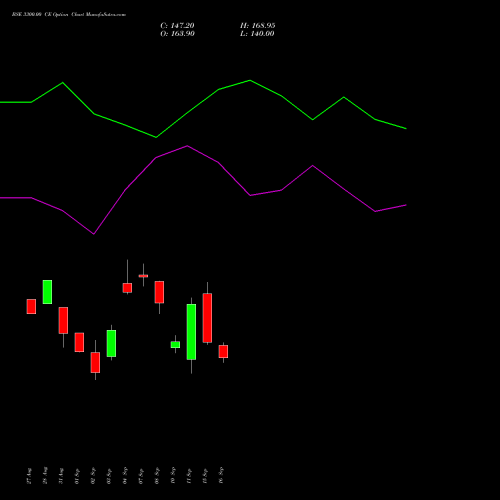Select the 27 Aug red candlestick

(31, 306)
